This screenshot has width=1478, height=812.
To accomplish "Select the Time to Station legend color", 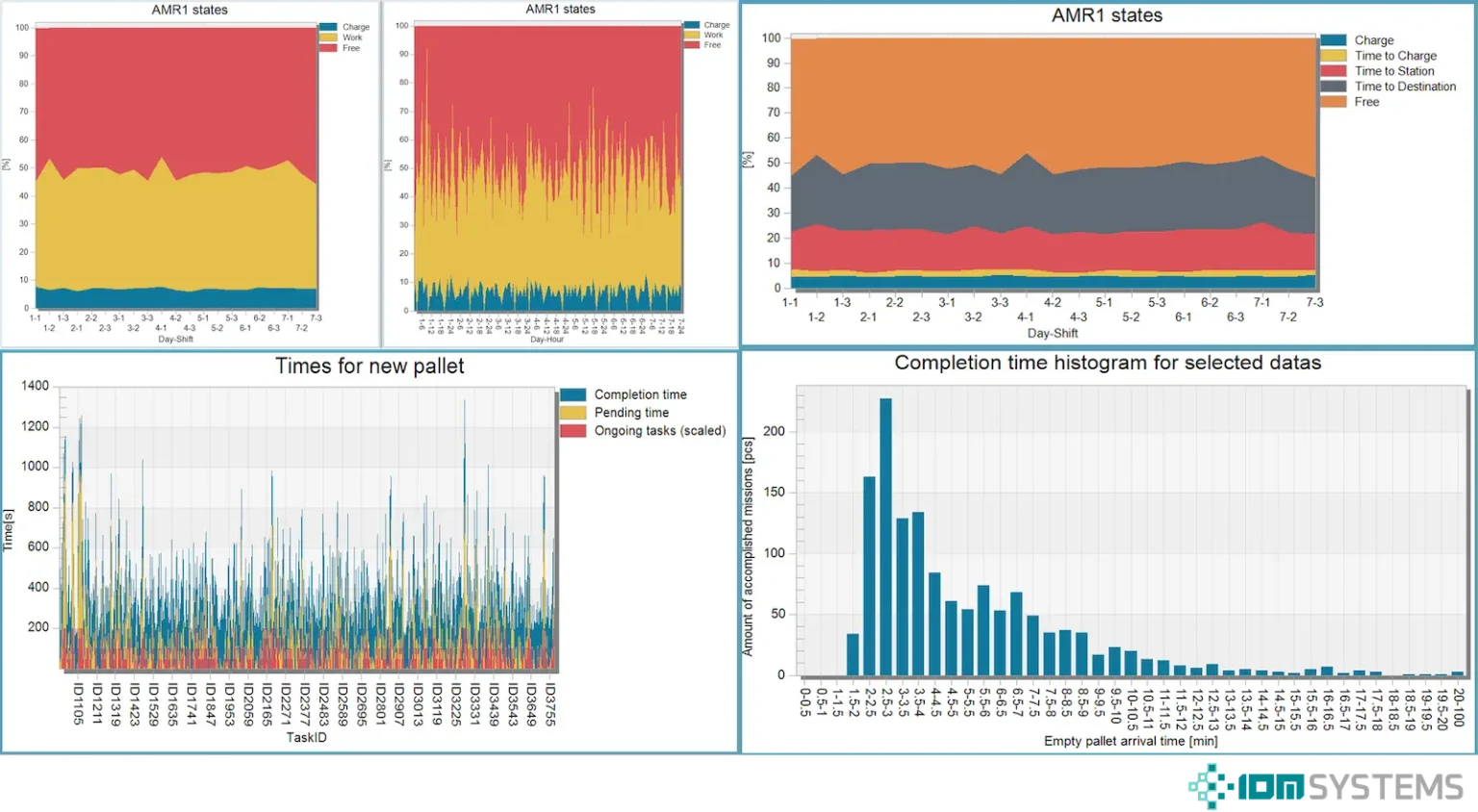I will pos(1333,71).
